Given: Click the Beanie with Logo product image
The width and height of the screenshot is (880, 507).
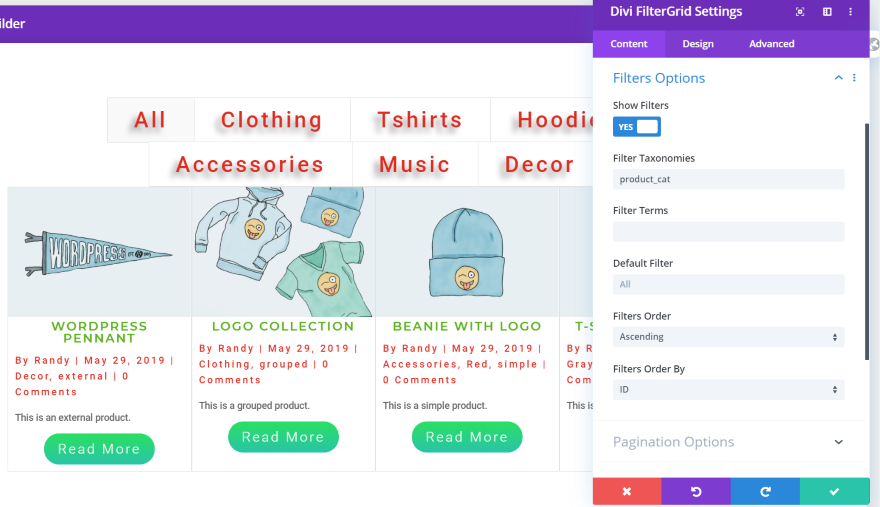Looking at the screenshot, I should coord(467,252).
